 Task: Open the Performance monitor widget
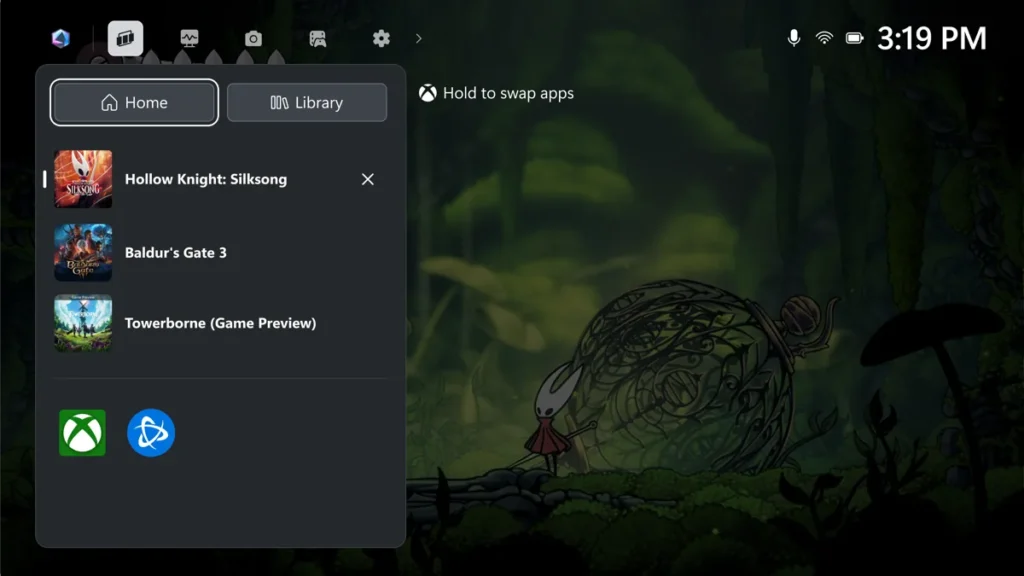(189, 38)
